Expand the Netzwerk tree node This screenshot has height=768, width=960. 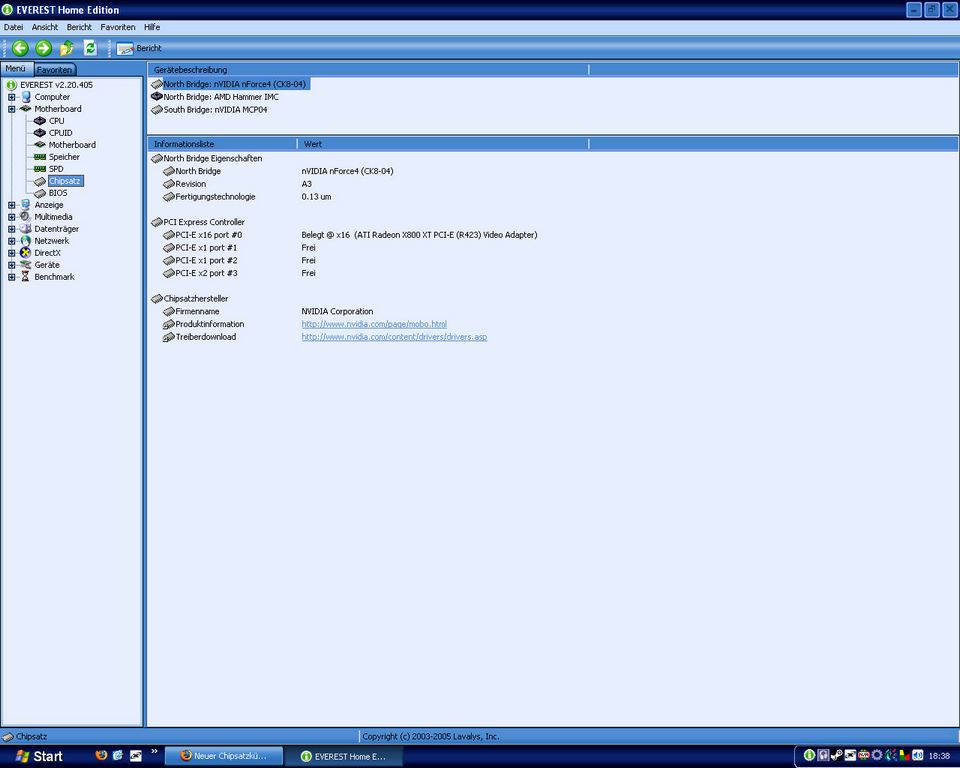click(12, 241)
